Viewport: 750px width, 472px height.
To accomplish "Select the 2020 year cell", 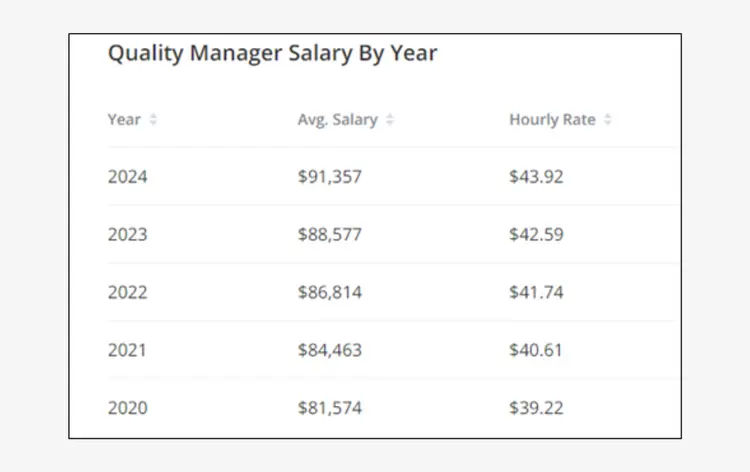I will (x=128, y=408).
